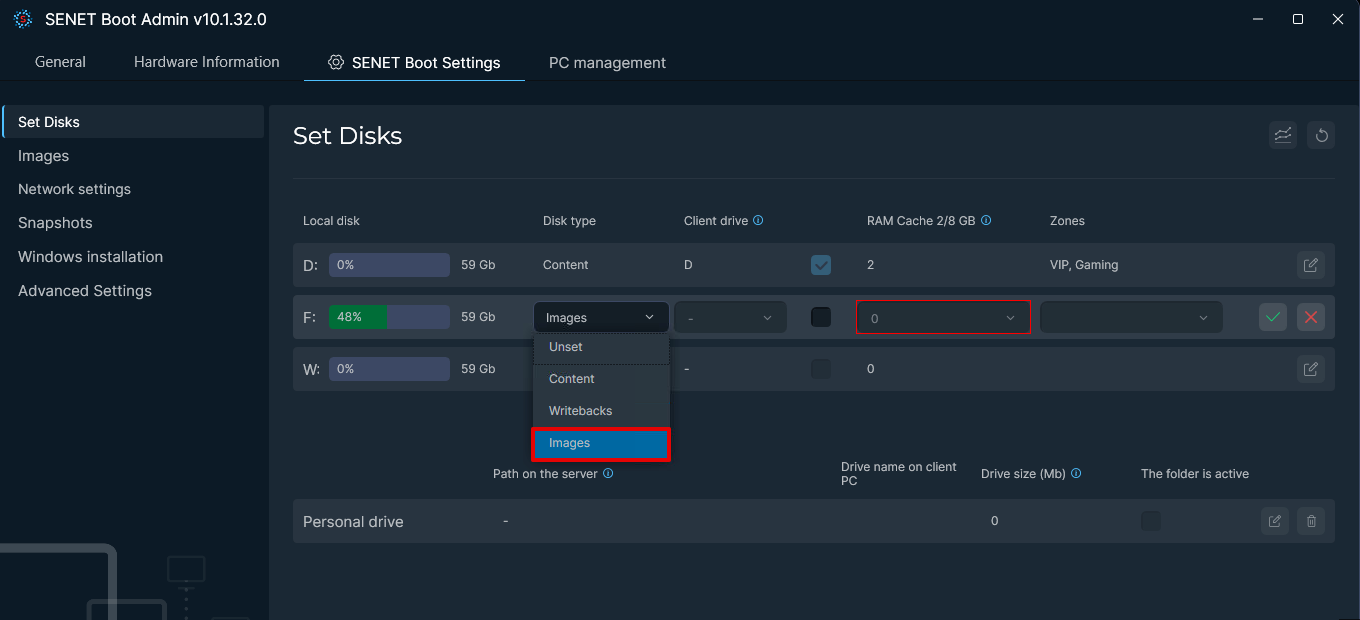The height and width of the screenshot is (620, 1360).
Task: Close the SENET Boot Admin window
Action: click(1339, 19)
